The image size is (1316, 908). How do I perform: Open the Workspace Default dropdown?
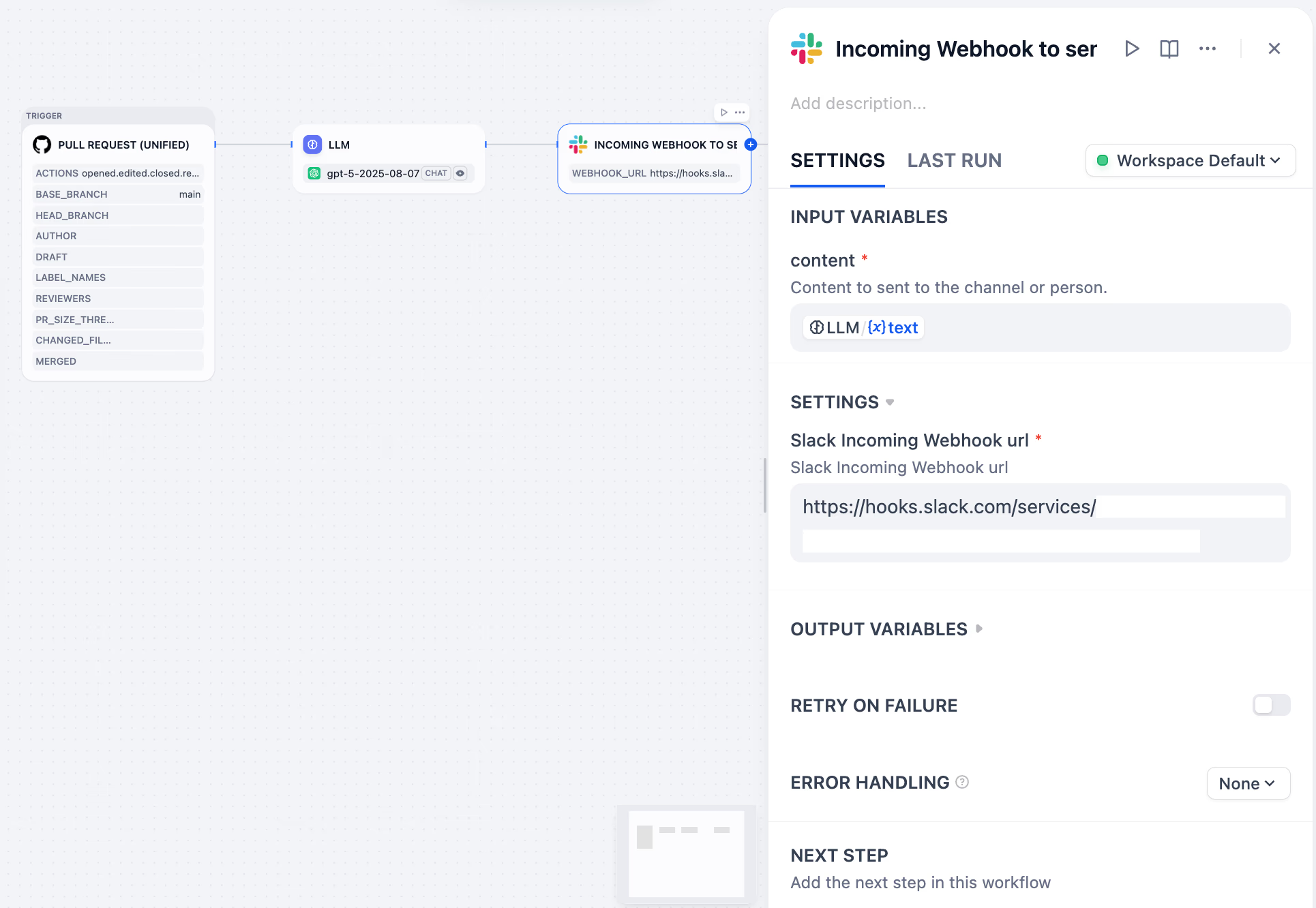pos(1190,160)
